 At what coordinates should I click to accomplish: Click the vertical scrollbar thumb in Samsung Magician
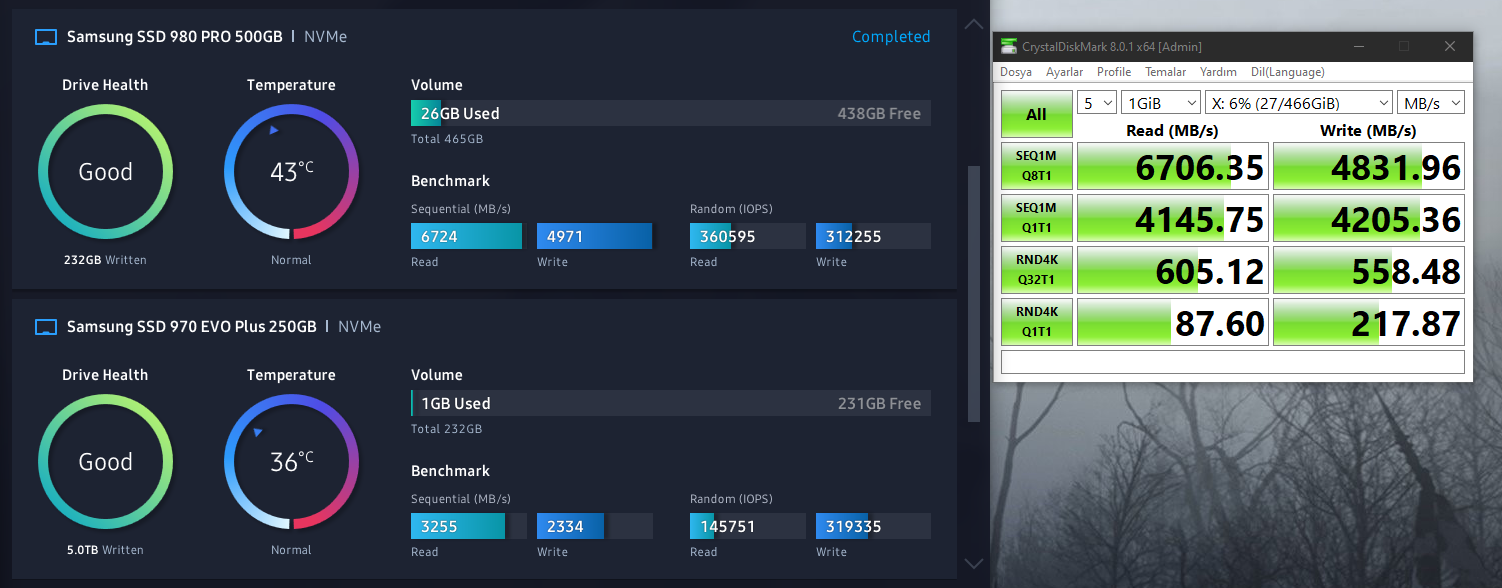coord(974,293)
